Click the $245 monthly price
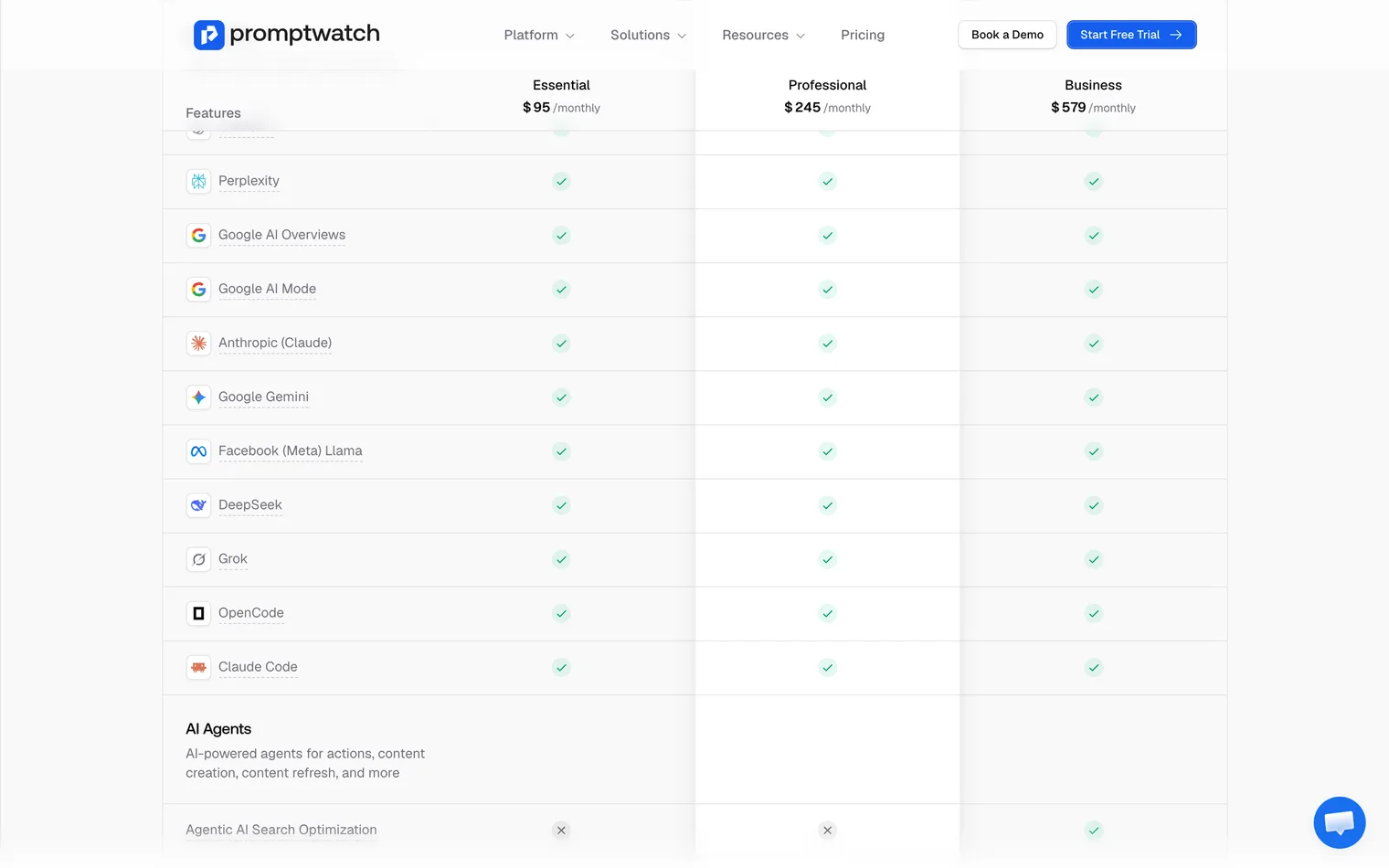This screenshot has height=868, width=1389. click(827, 107)
